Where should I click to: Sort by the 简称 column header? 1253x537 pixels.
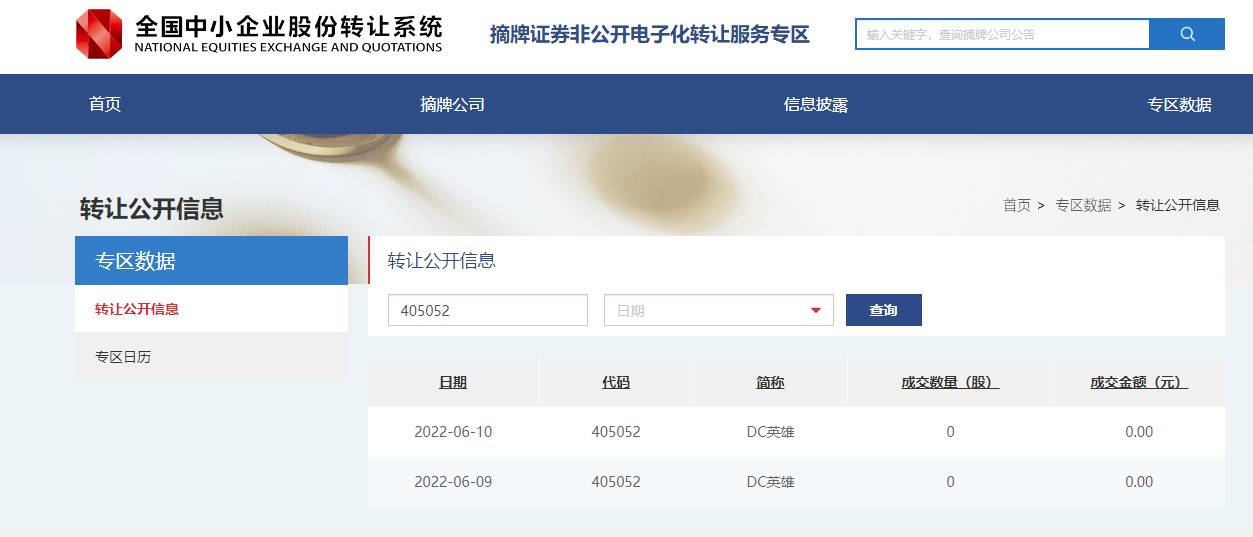point(770,382)
